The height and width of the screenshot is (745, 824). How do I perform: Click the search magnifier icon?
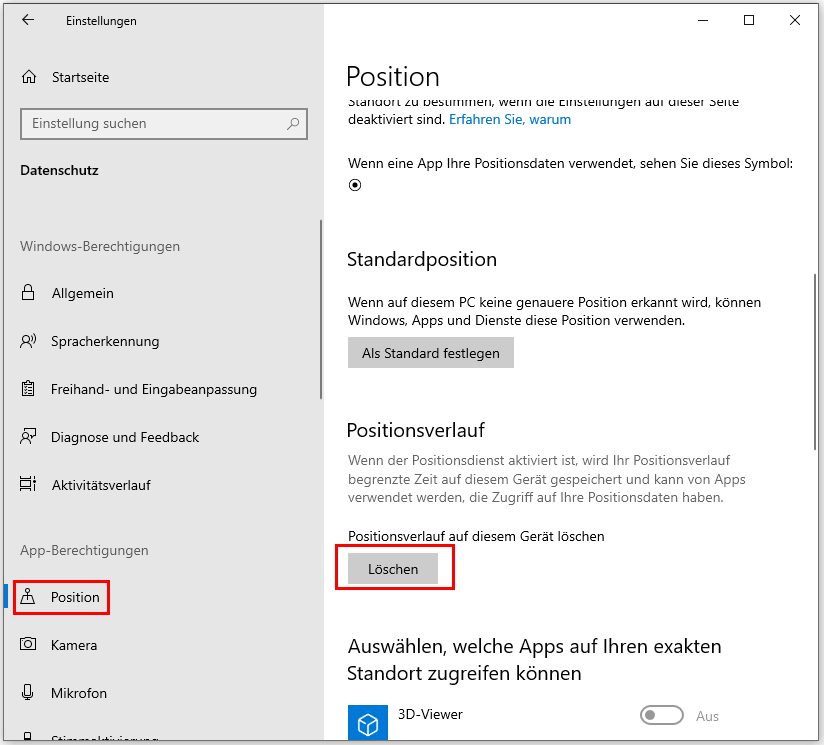click(293, 124)
